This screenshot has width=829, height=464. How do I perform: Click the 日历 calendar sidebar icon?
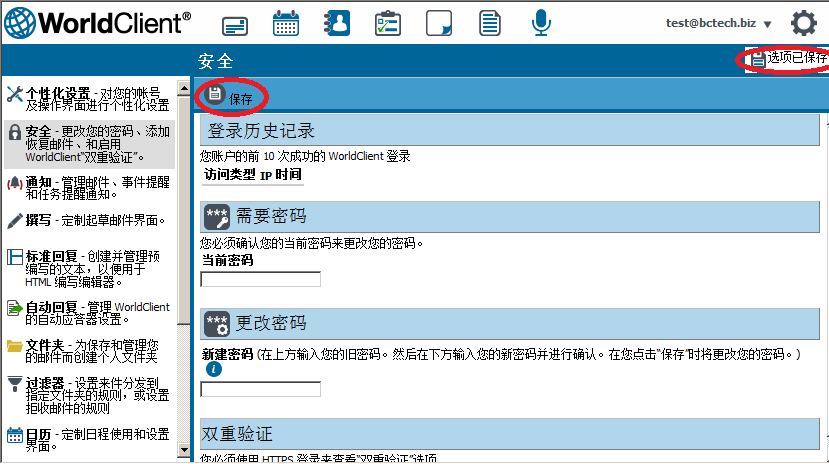click(x=15, y=435)
